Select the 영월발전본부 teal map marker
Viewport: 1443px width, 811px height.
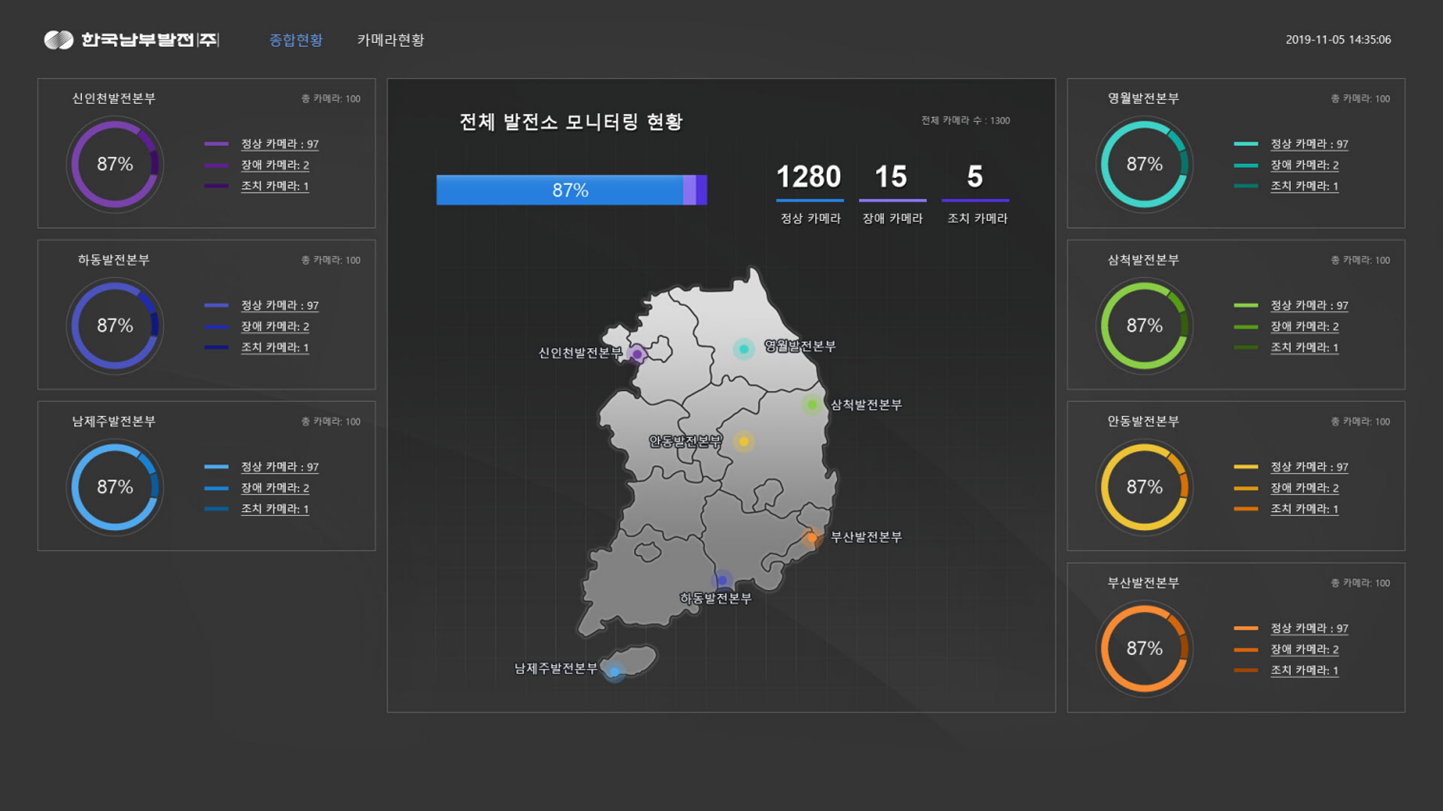coord(743,349)
